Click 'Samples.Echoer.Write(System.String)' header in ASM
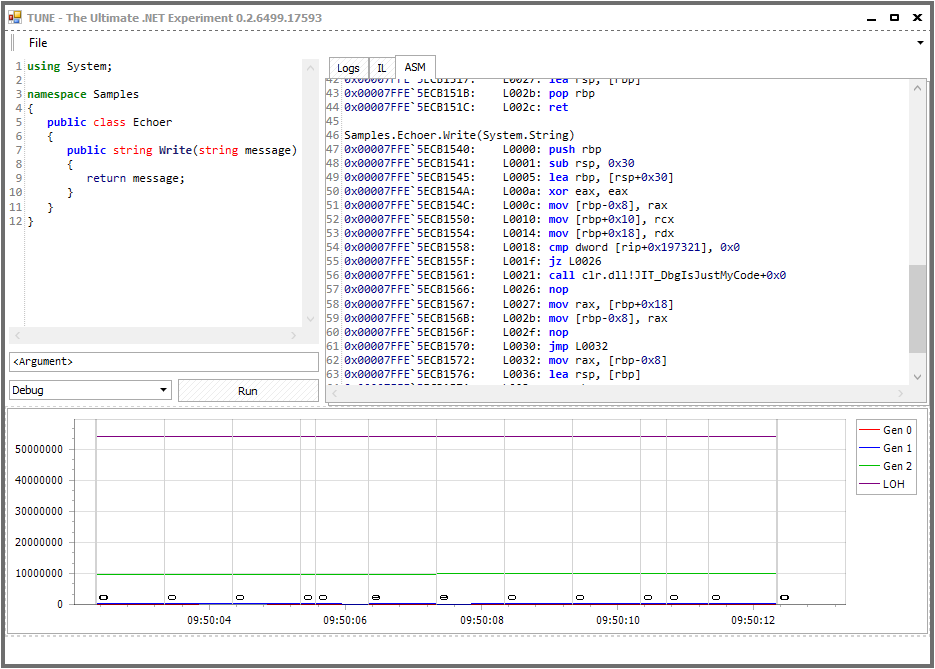935x669 pixels. click(459, 135)
